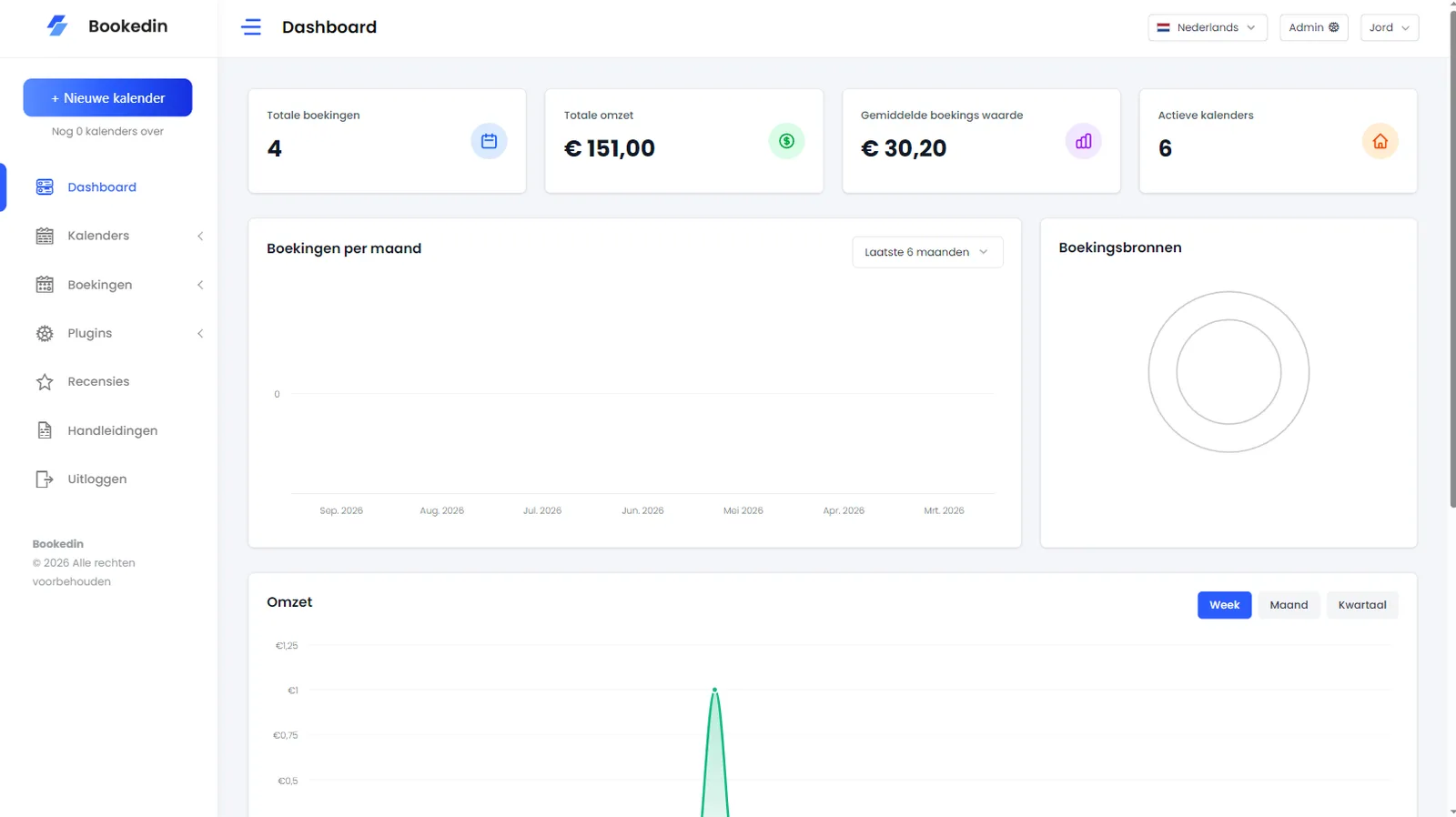This screenshot has width=1456, height=817.
Task: Click the purple bar chart icon
Action: pos(1083,141)
